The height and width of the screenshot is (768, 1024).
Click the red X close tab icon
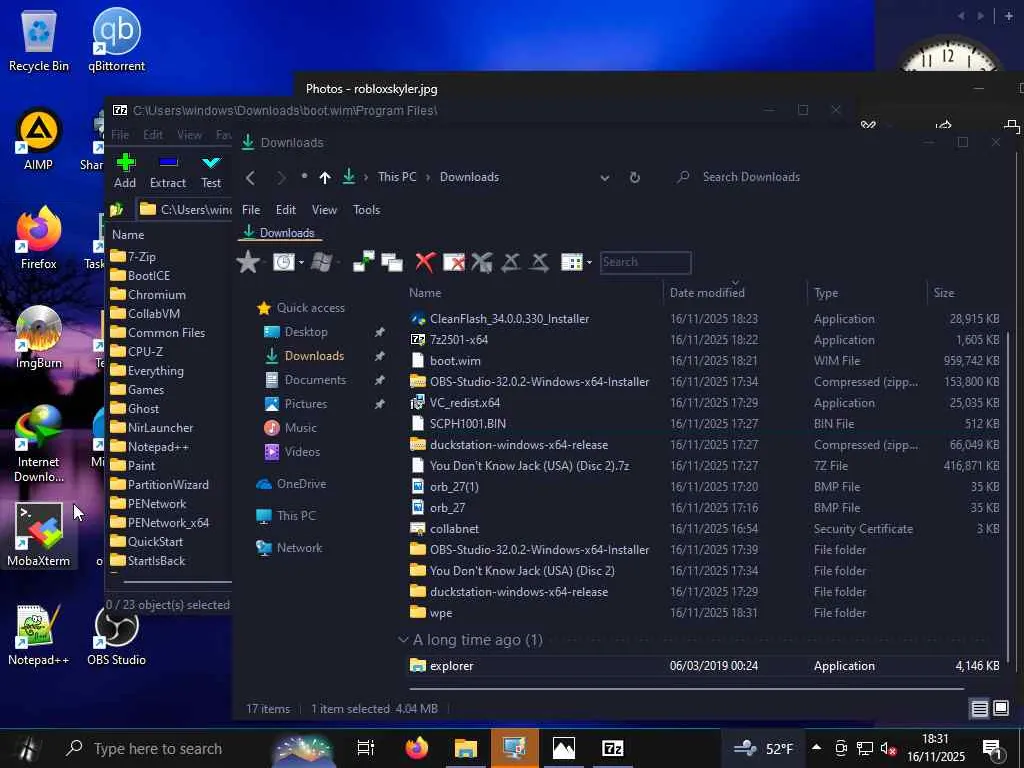tap(424, 262)
